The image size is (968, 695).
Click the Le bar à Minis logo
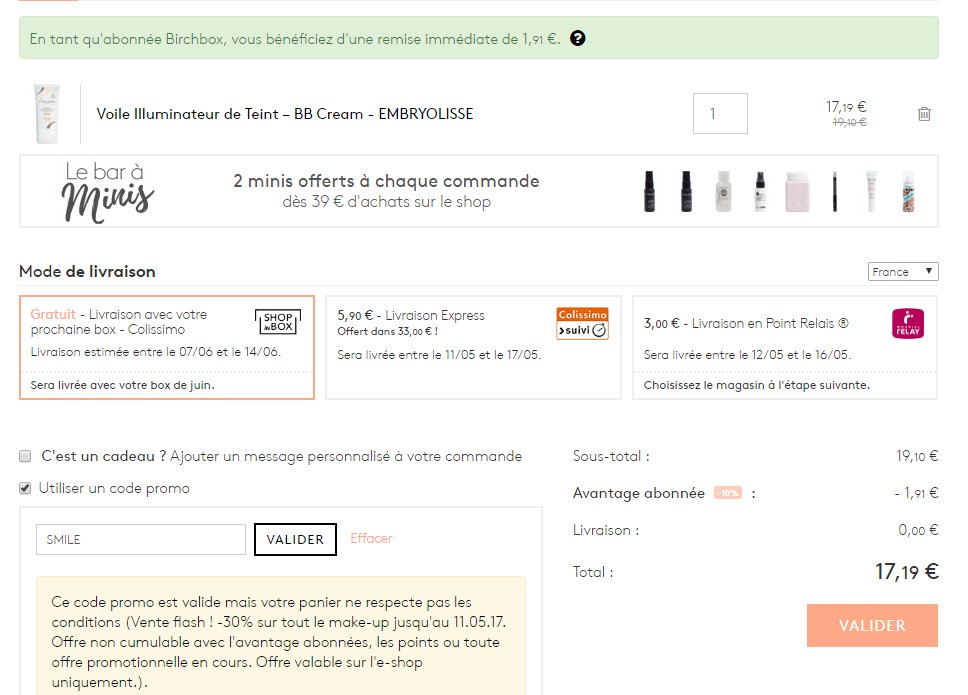click(107, 192)
